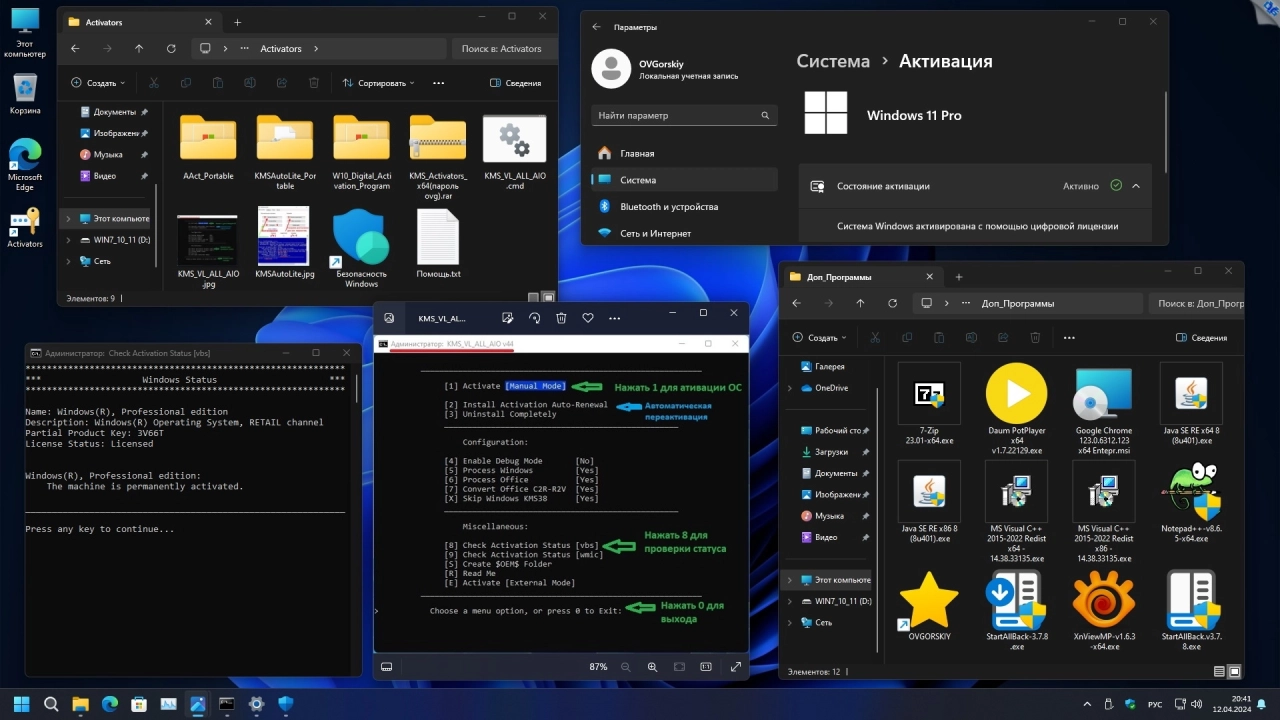The width and height of the screenshot is (1280, 720).
Task: Refresh the Доп_Программы window
Action: pos(893,303)
